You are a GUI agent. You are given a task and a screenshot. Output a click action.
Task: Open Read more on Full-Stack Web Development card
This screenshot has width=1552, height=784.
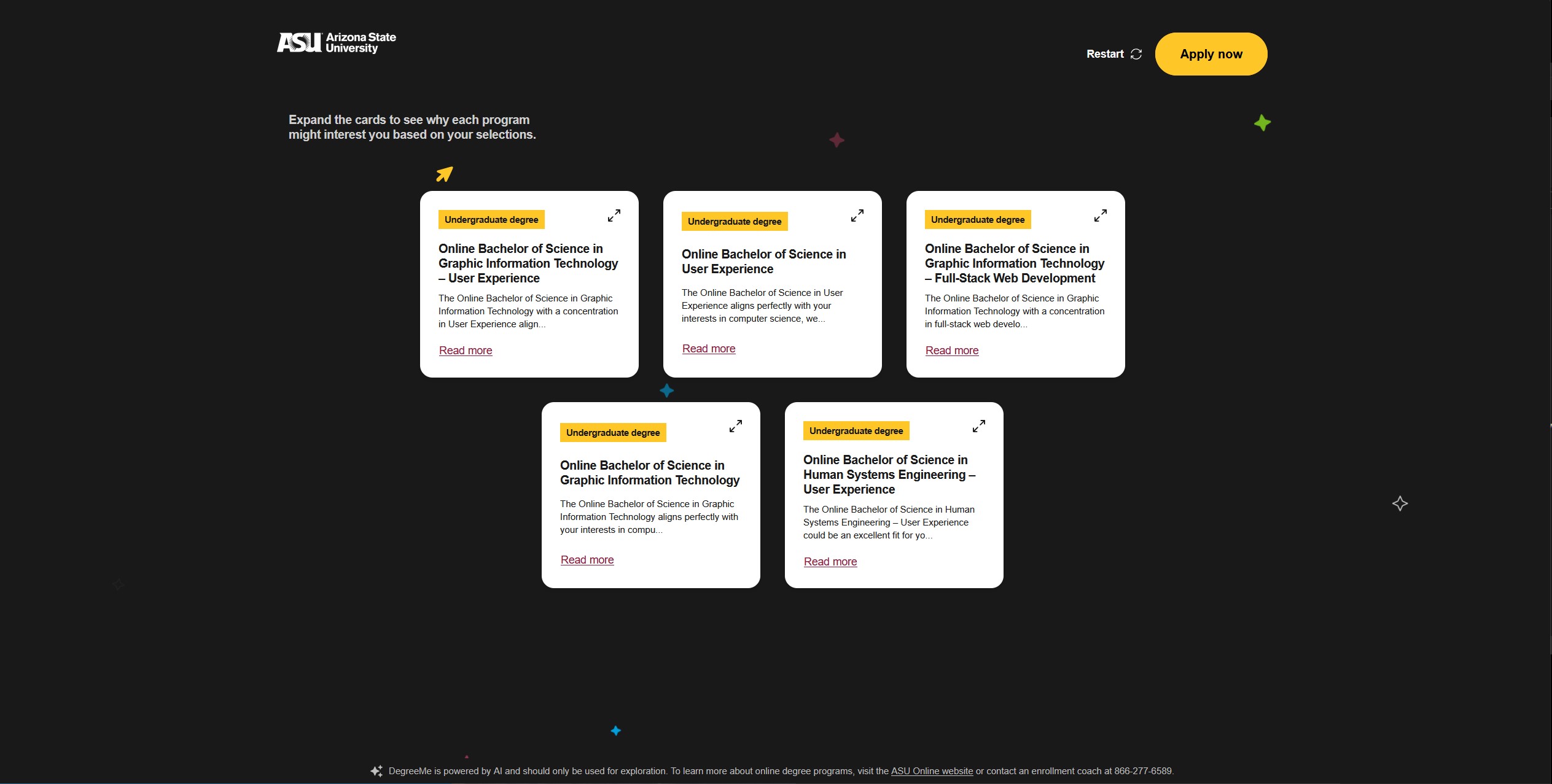[952, 351]
